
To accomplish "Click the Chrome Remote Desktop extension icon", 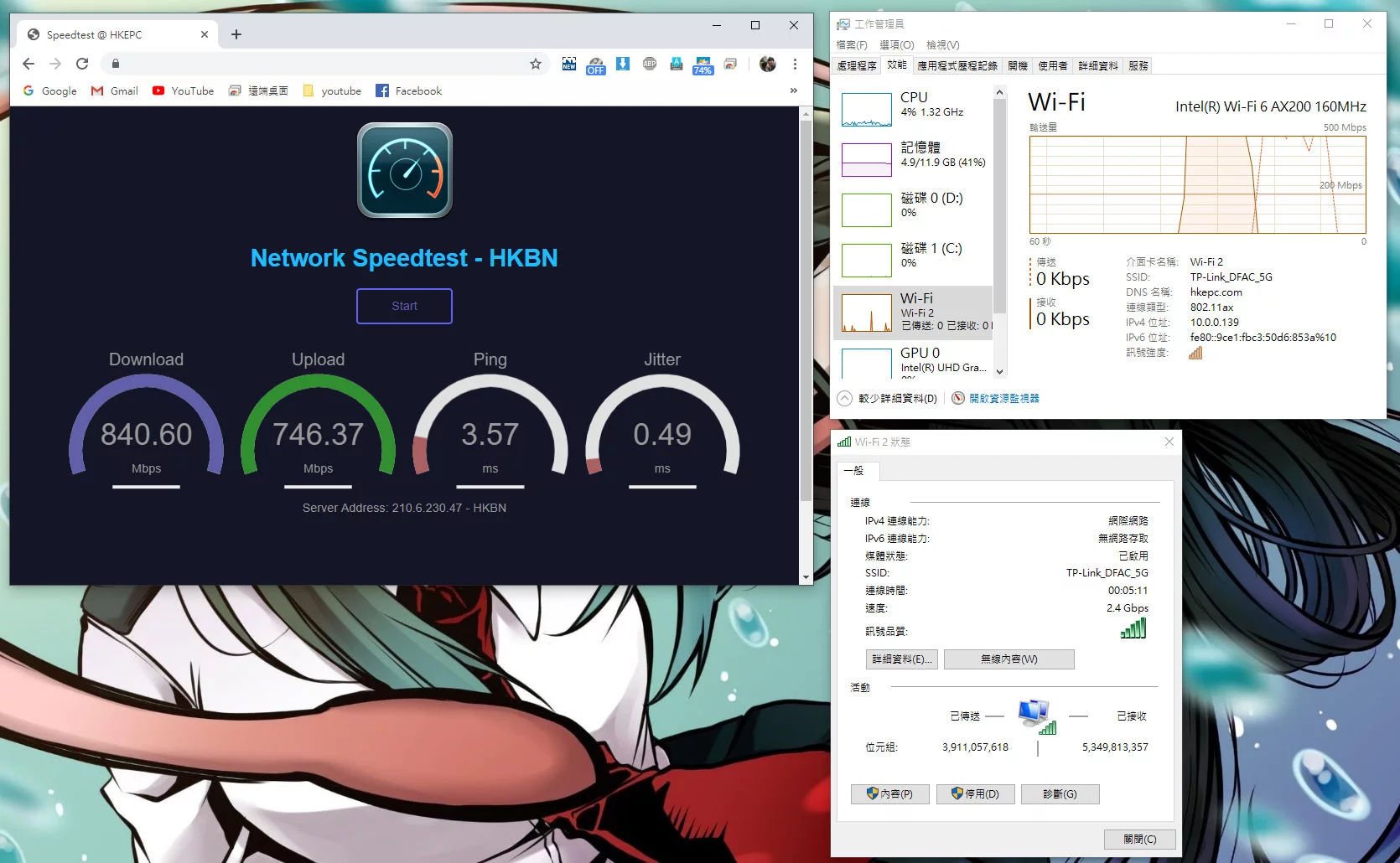I will pos(731,64).
